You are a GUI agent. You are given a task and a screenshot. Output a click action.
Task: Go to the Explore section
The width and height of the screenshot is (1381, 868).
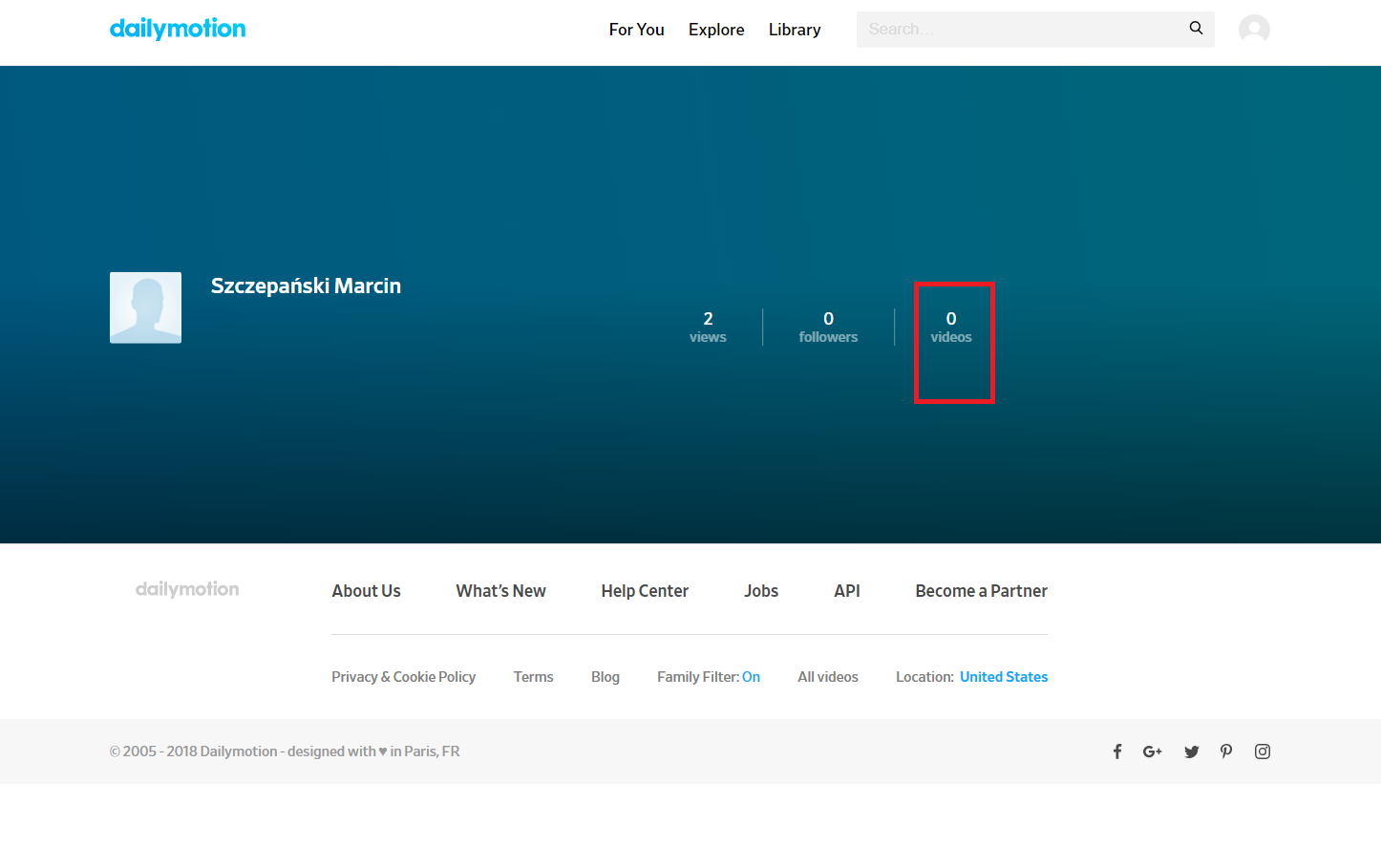coord(716,30)
